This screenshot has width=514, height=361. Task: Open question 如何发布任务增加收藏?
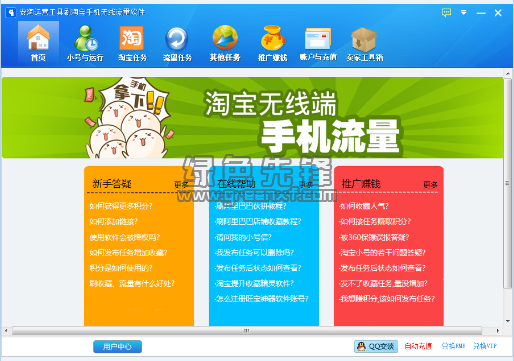coord(128,252)
